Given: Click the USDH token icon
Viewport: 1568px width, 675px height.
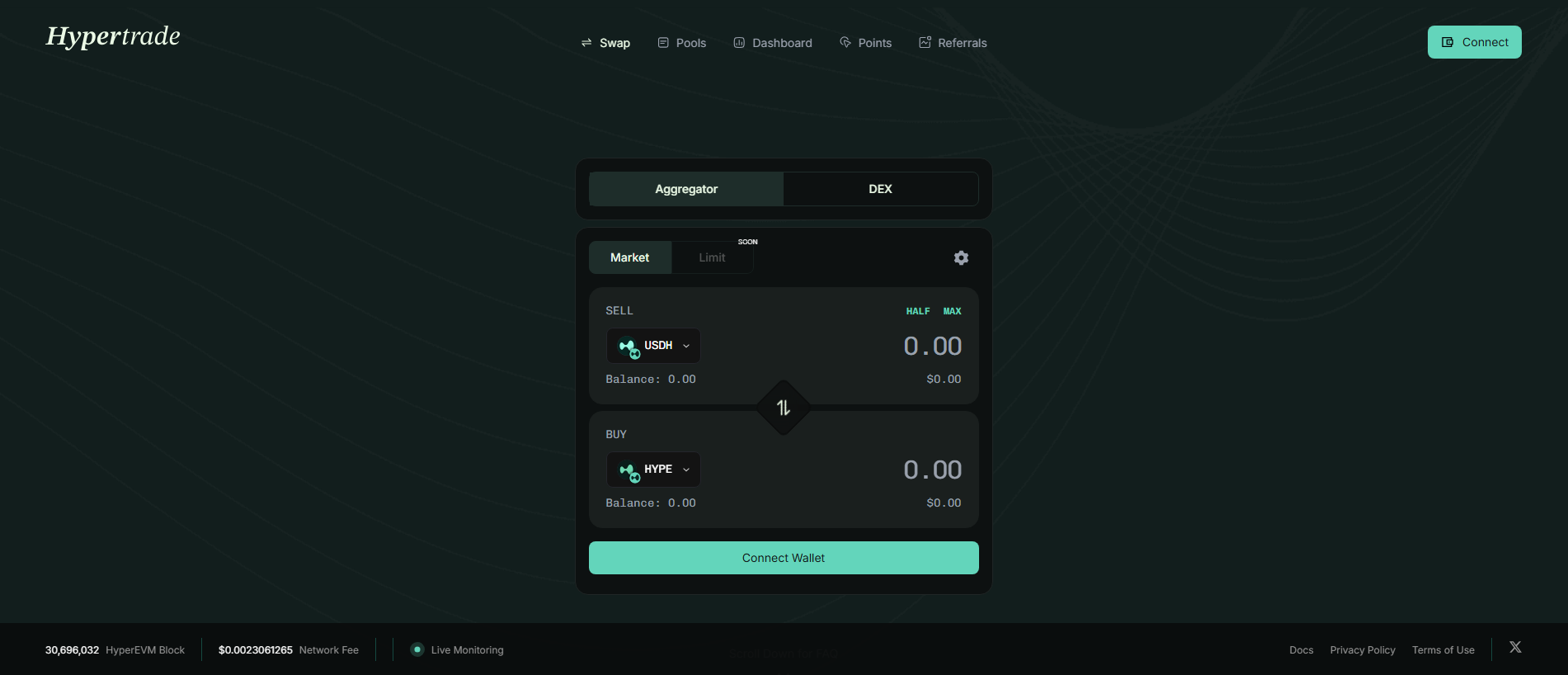Looking at the screenshot, I should point(629,347).
